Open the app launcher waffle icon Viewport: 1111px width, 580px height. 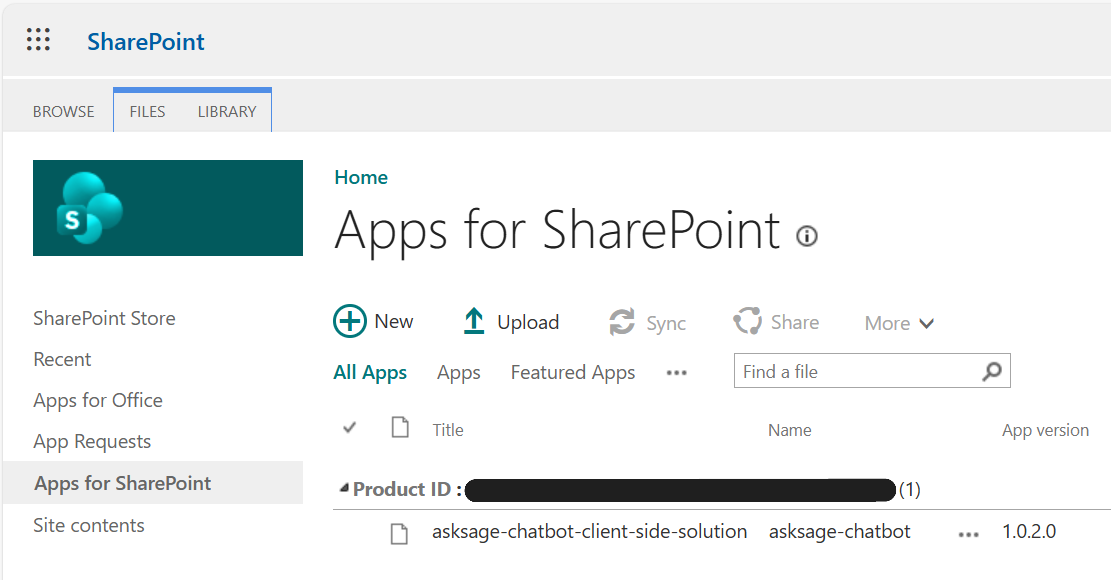click(38, 39)
